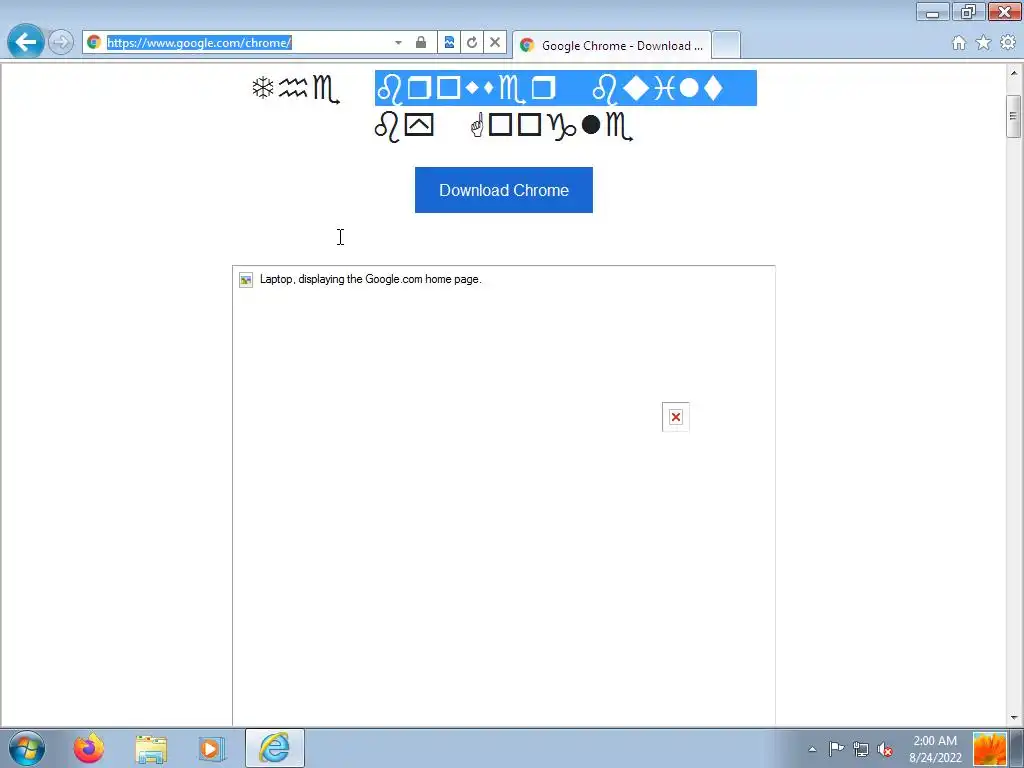Restore down the browser window
The width and height of the screenshot is (1024, 768).
[x=968, y=12]
